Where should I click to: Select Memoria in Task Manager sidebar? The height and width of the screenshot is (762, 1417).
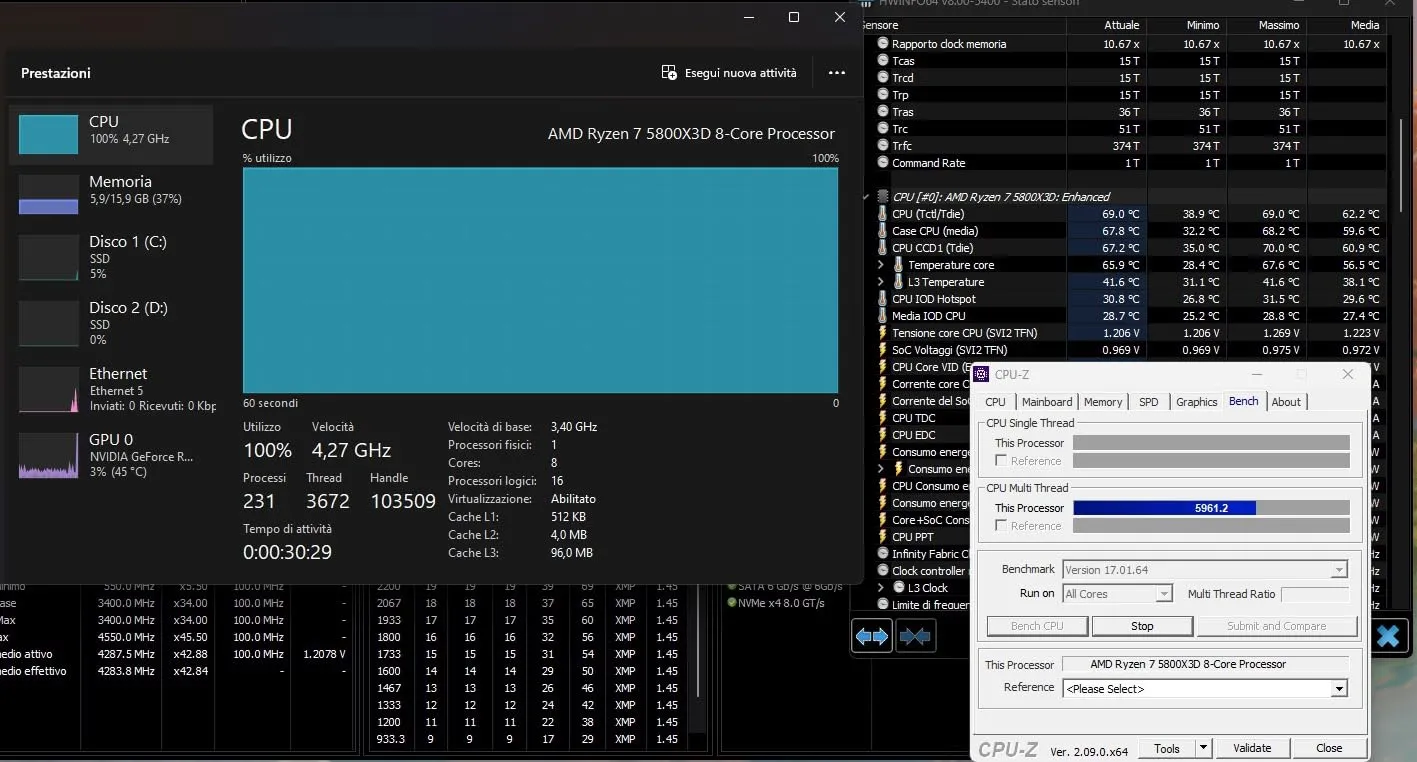coord(111,194)
